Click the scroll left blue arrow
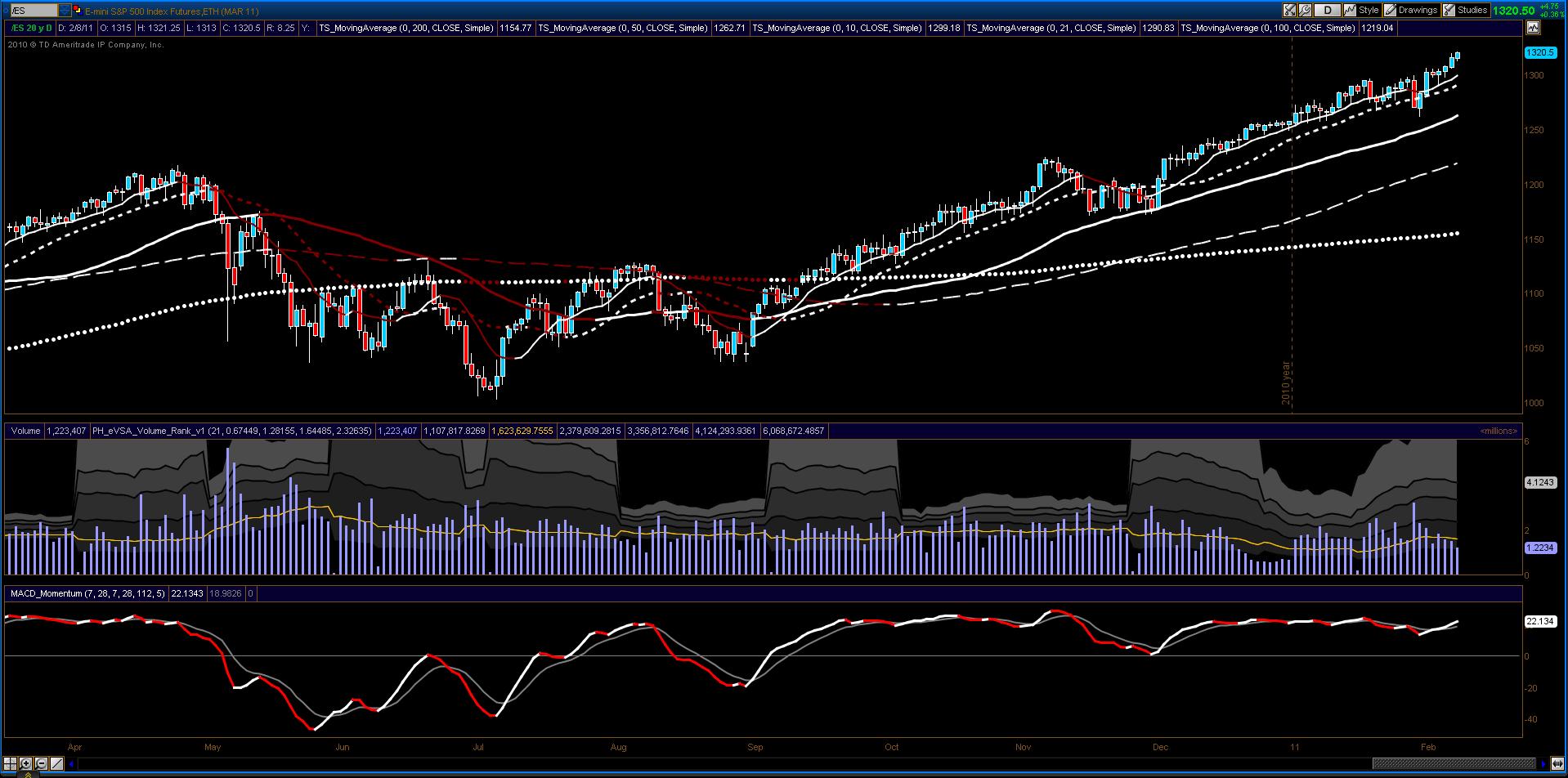 click(72, 764)
